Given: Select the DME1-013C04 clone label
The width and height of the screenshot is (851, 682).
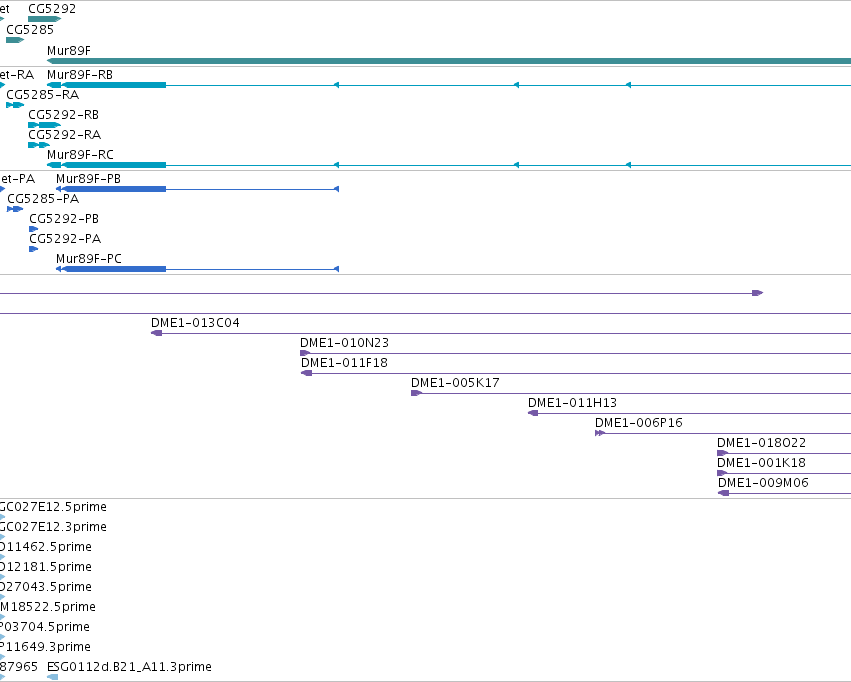Looking at the screenshot, I should [x=195, y=323].
